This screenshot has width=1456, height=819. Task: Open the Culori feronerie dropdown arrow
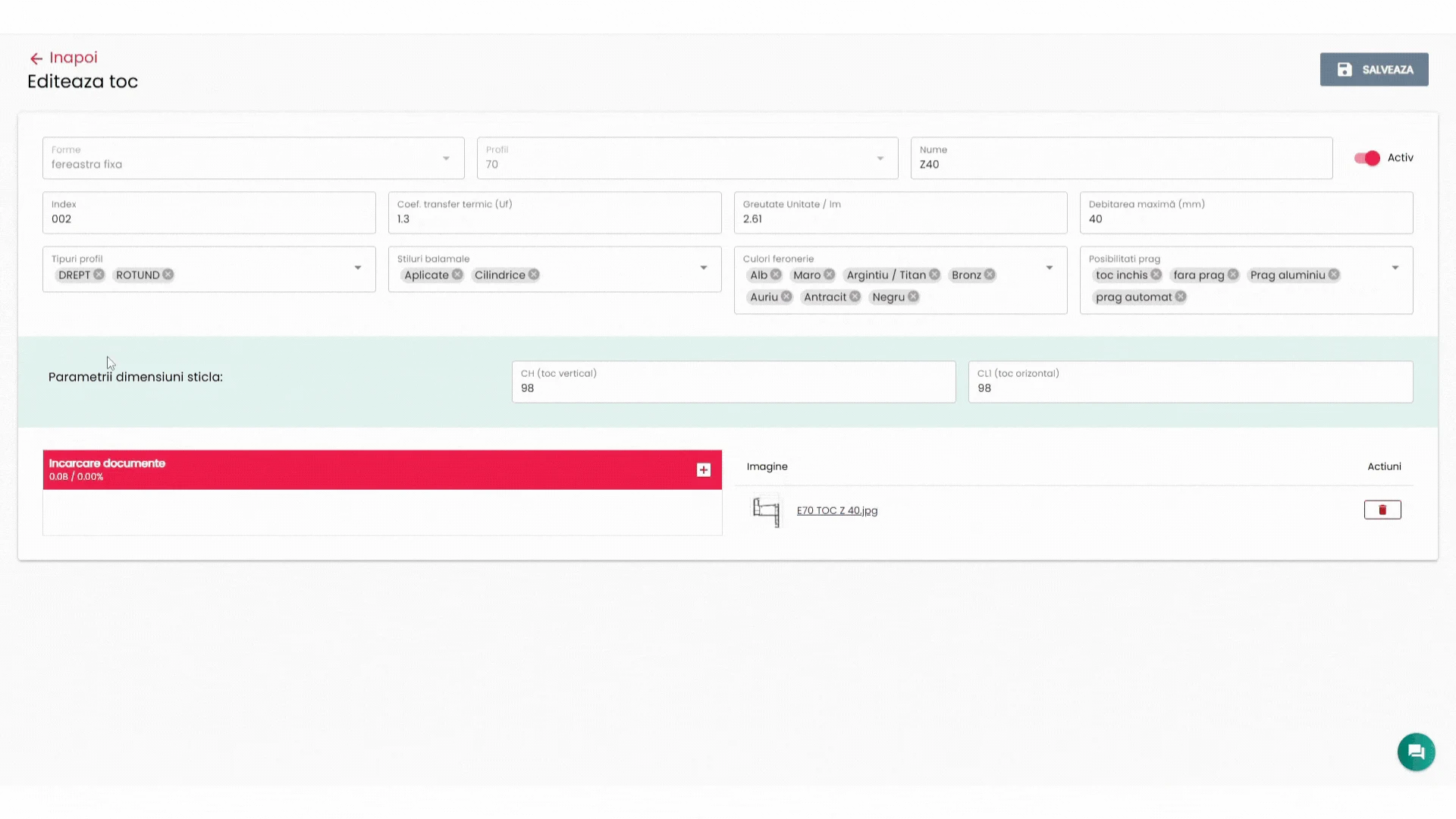(1050, 268)
